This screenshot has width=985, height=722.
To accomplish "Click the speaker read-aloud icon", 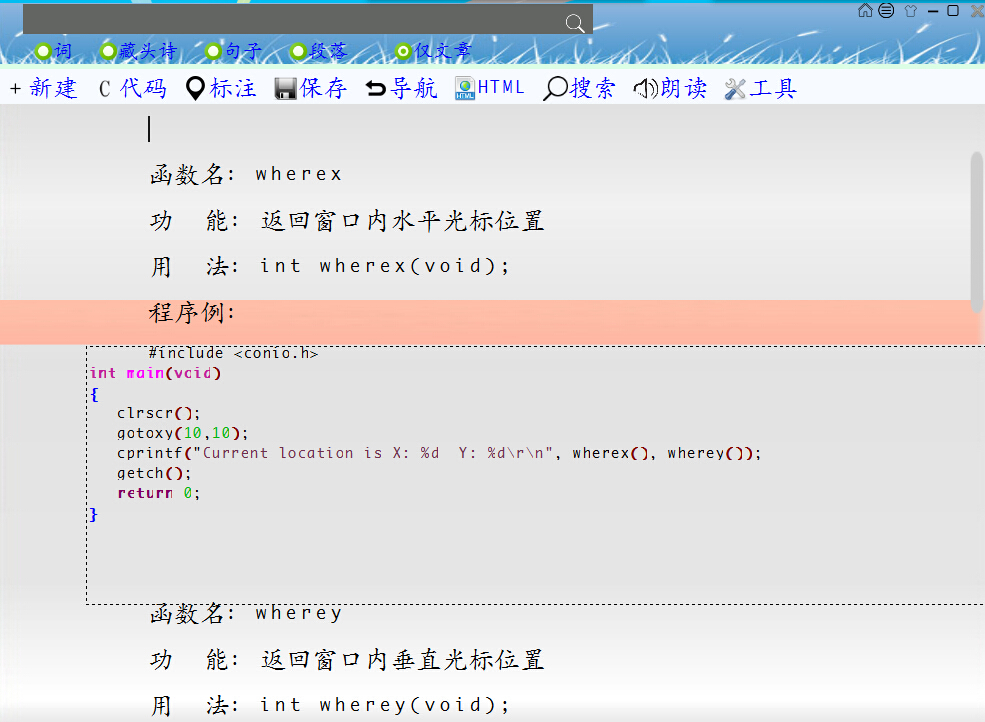I will [x=646, y=89].
